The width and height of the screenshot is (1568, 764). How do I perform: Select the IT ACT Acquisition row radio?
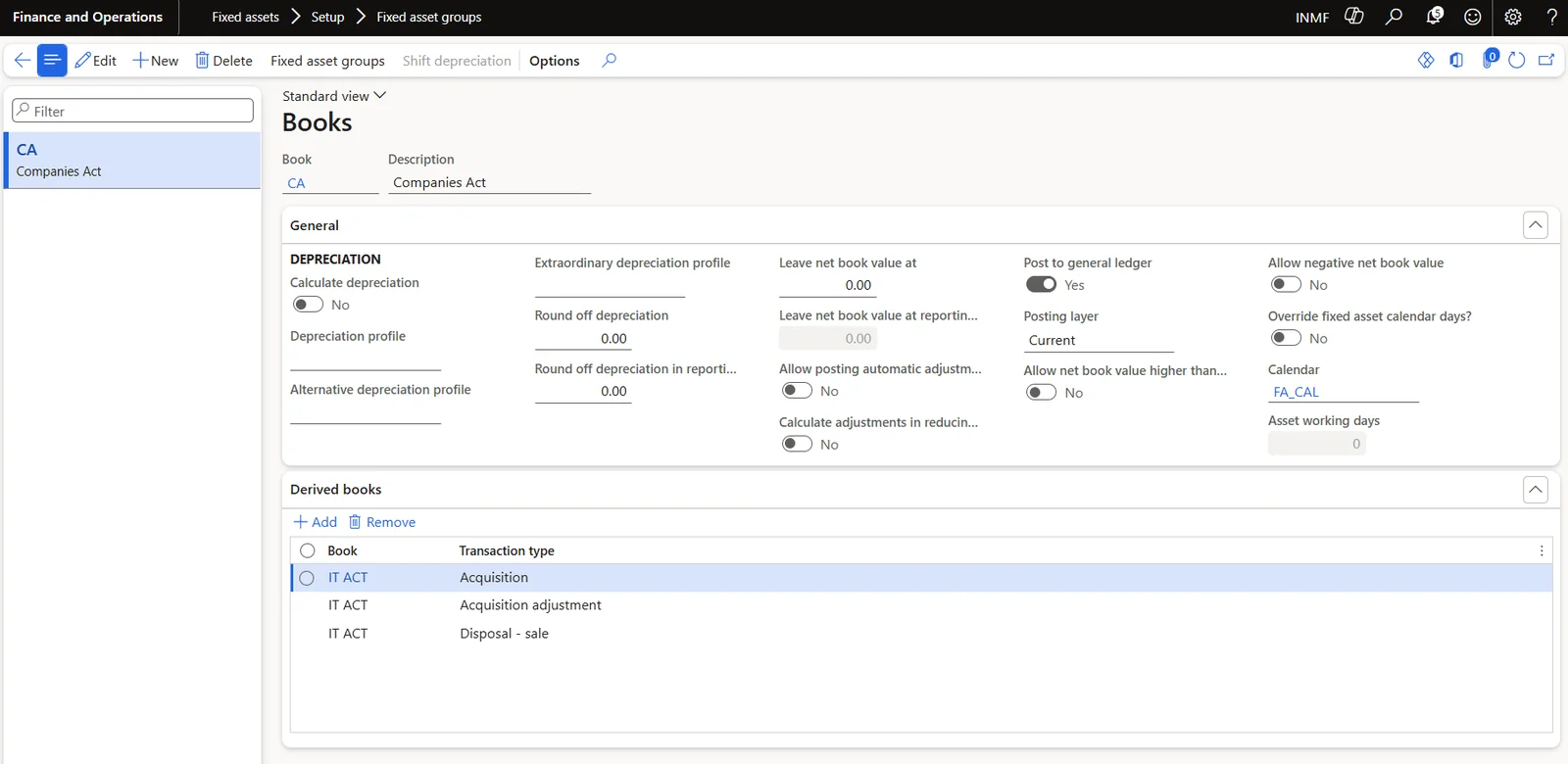point(307,578)
